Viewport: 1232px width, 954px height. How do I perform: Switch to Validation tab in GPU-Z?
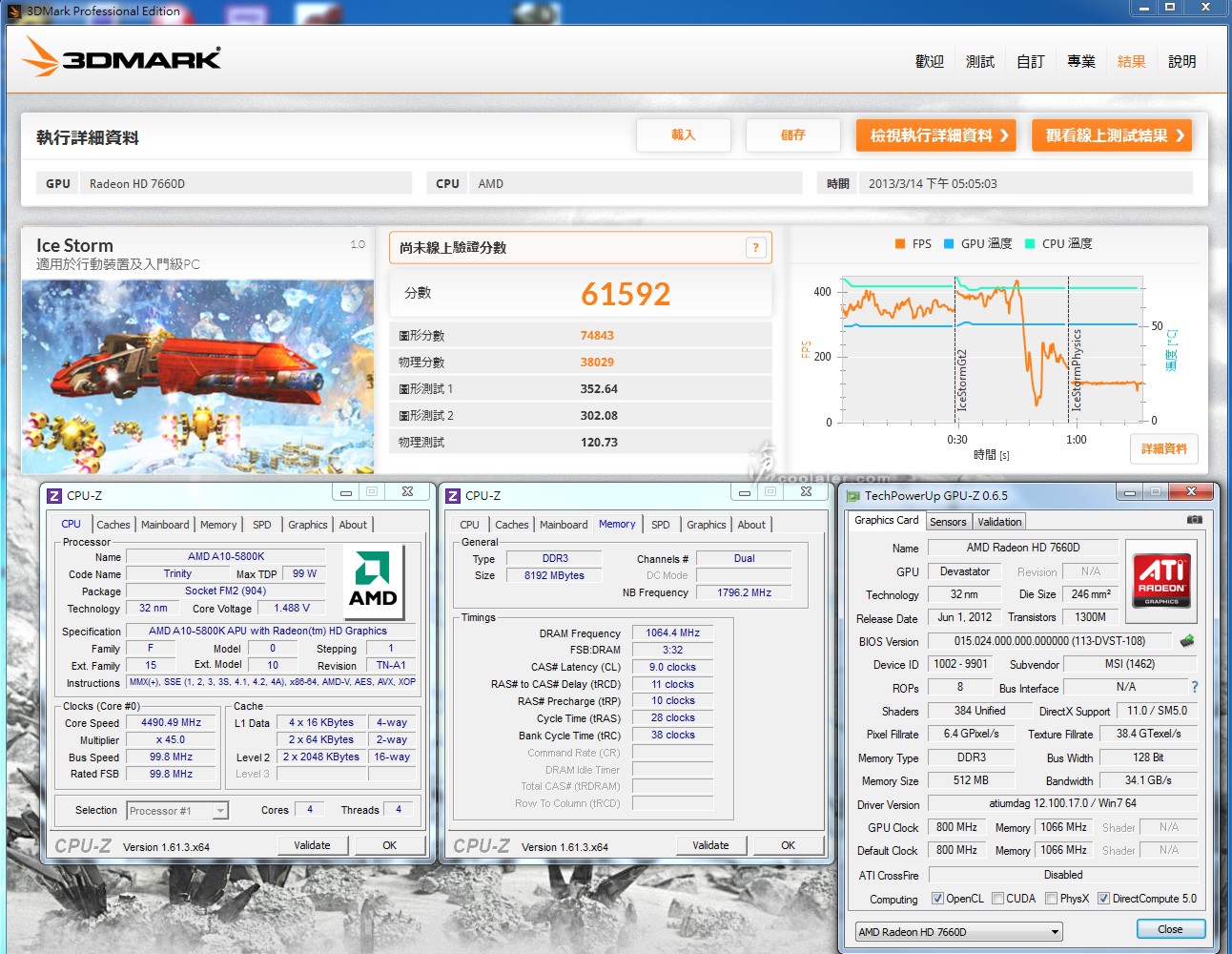[999, 522]
